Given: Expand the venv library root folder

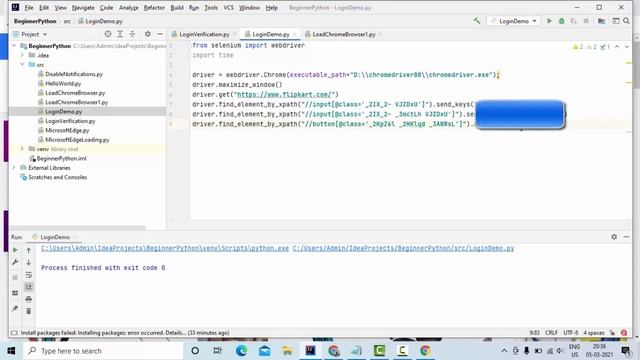Looking at the screenshot, I should point(22,149).
